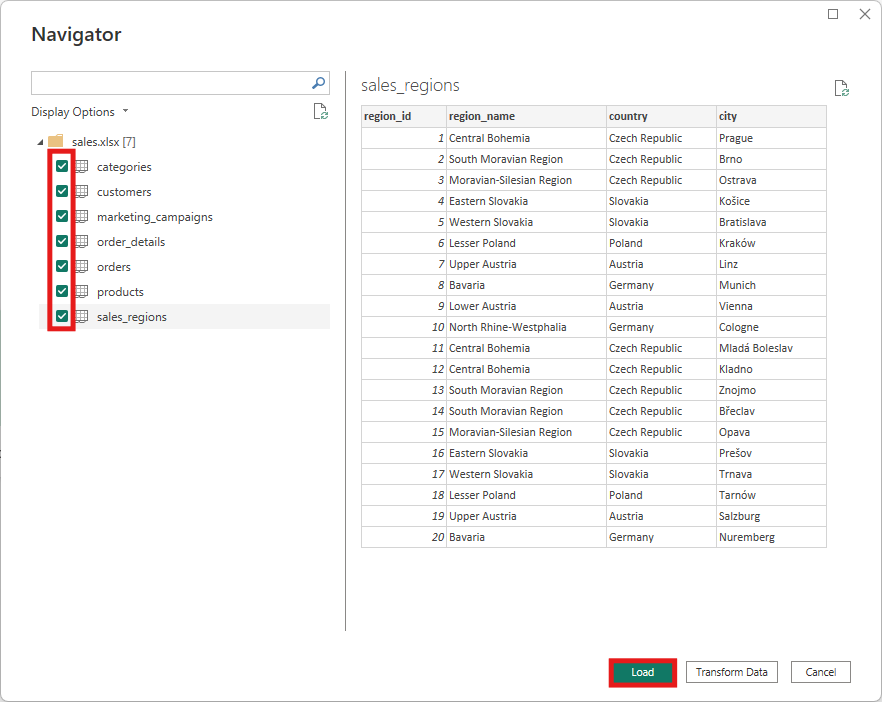This screenshot has height=702, width=882.
Task: Click the Brno city cell
Action: pos(771,159)
